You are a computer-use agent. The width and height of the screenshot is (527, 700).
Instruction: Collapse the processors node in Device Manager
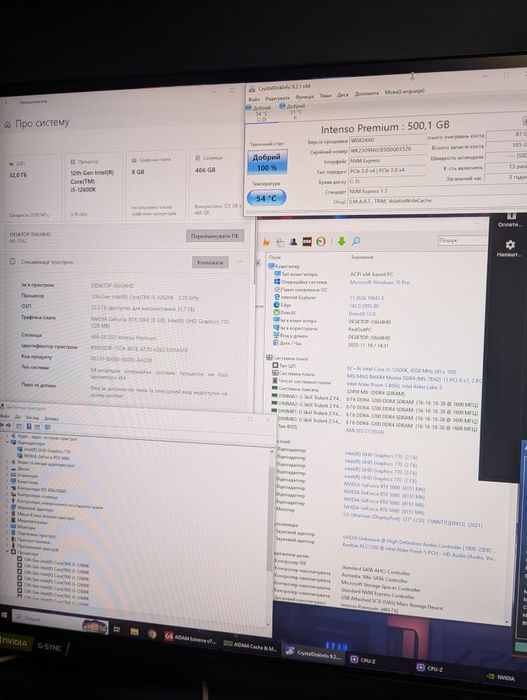coord(8,552)
